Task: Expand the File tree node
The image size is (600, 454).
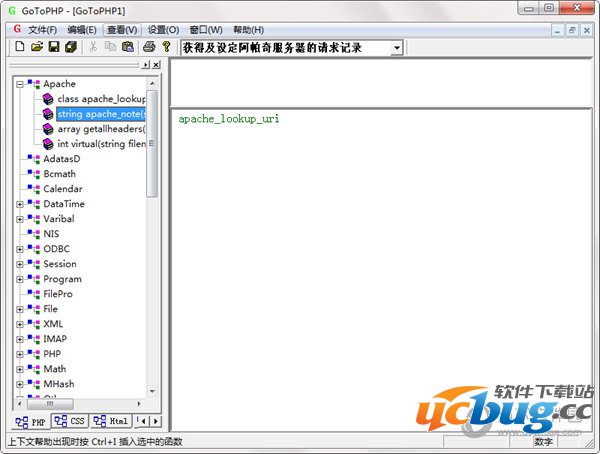Action: tap(20, 309)
